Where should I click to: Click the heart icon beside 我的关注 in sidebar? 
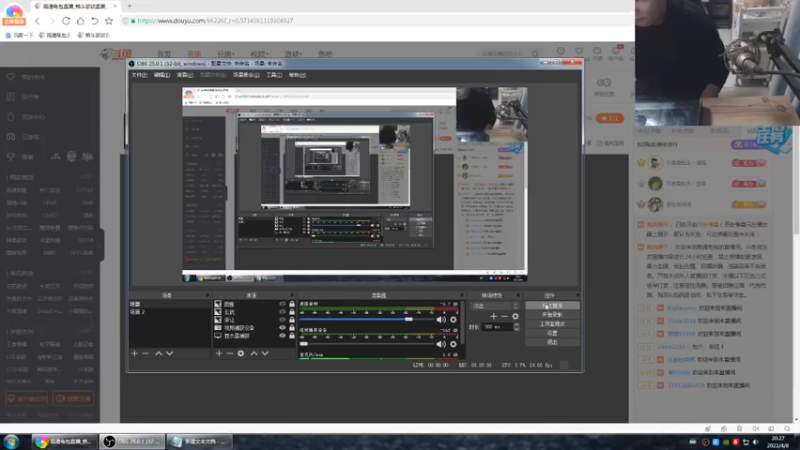click(x=11, y=77)
